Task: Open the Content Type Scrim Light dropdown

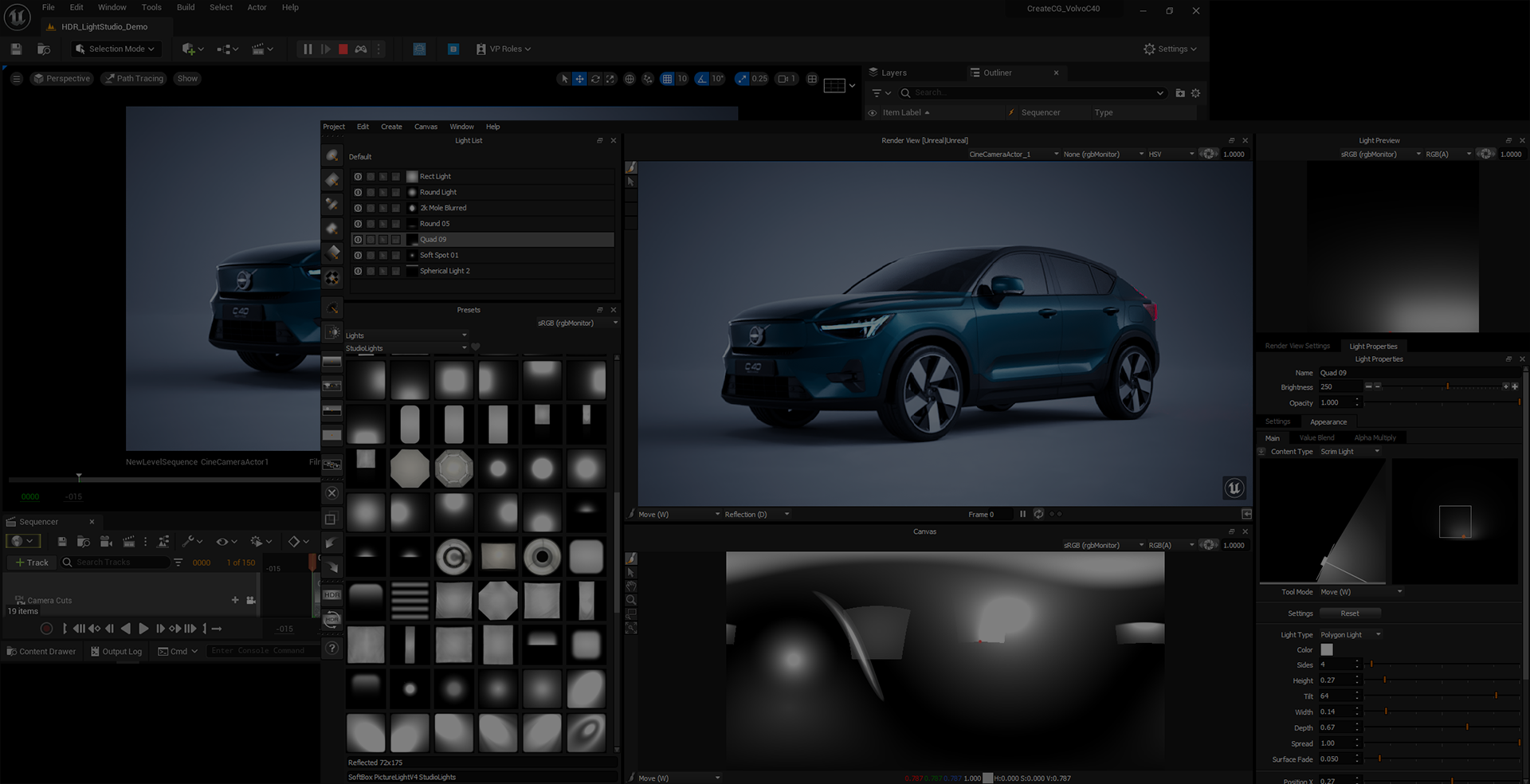Action: click(1350, 452)
